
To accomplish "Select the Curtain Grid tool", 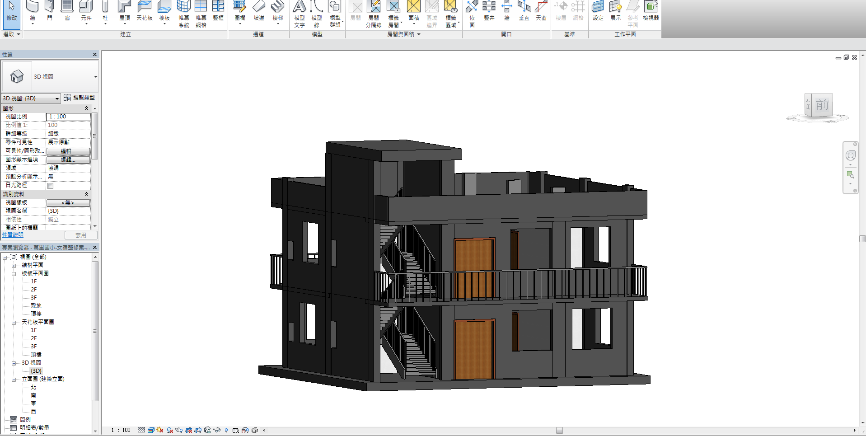I will [x=201, y=13].
